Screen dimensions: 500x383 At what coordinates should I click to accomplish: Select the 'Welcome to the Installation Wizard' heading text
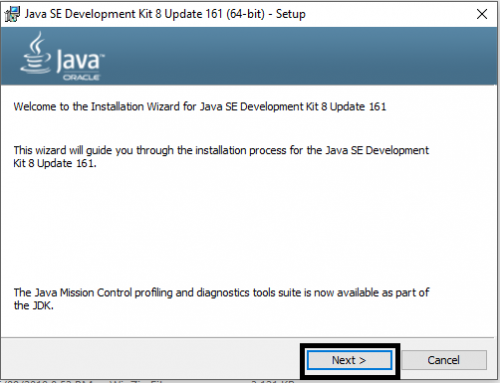point(200,107)
